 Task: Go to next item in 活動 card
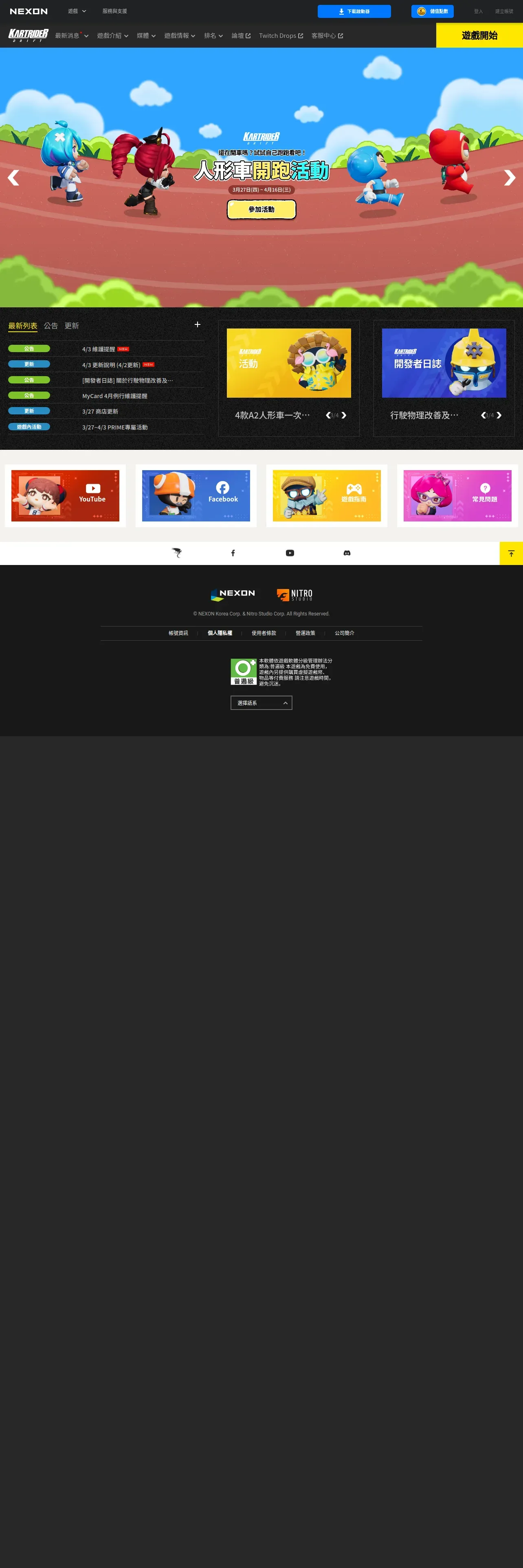click(x=344, y=415)
